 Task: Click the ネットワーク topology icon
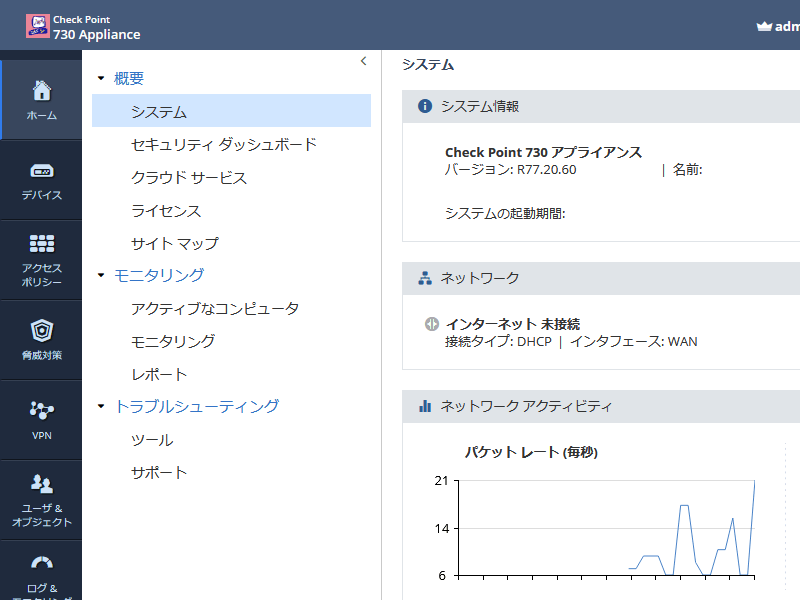click(424, 278)
